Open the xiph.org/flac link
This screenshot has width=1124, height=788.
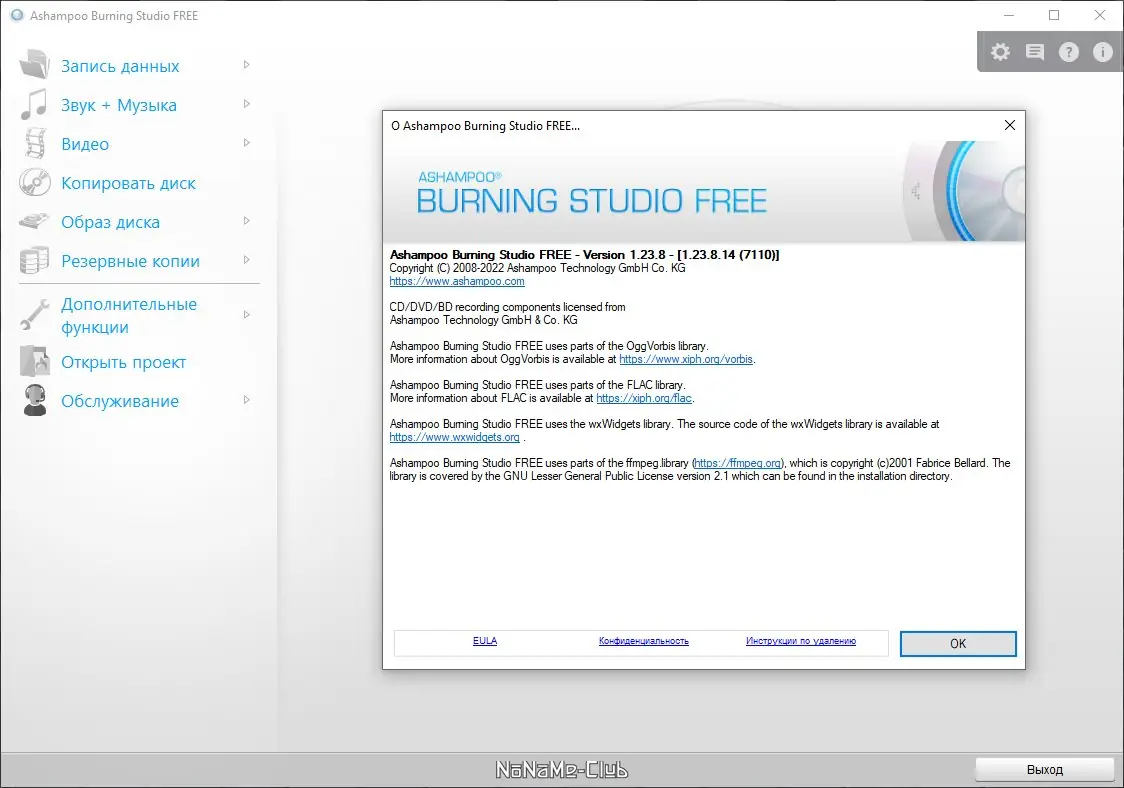point(644,398)
